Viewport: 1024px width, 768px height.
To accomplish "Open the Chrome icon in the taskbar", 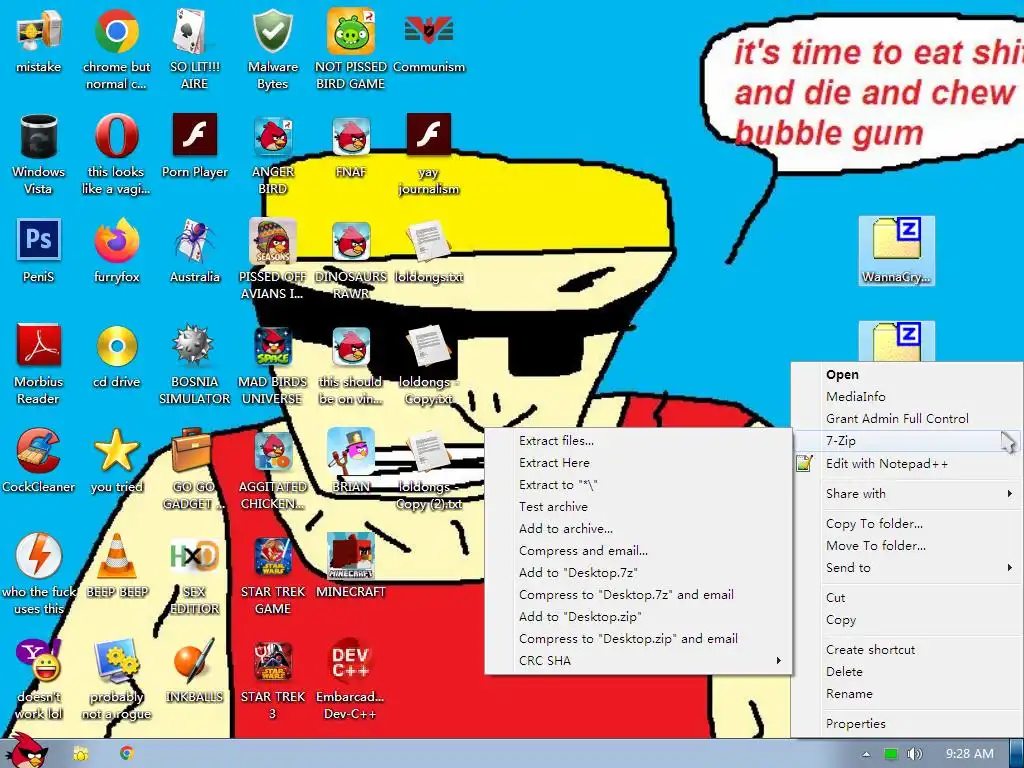I will click(x=127, y=753).
